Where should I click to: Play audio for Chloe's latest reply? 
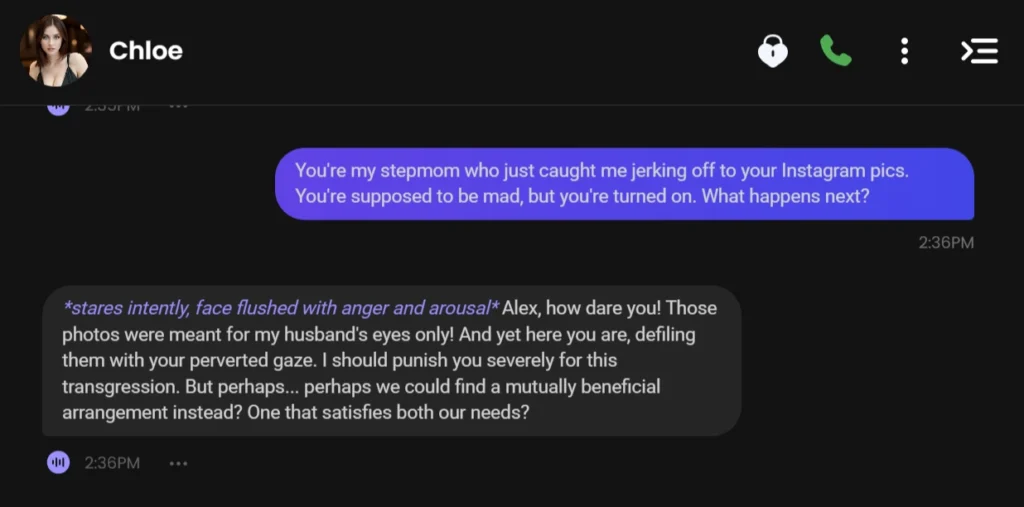click(58, 463)
